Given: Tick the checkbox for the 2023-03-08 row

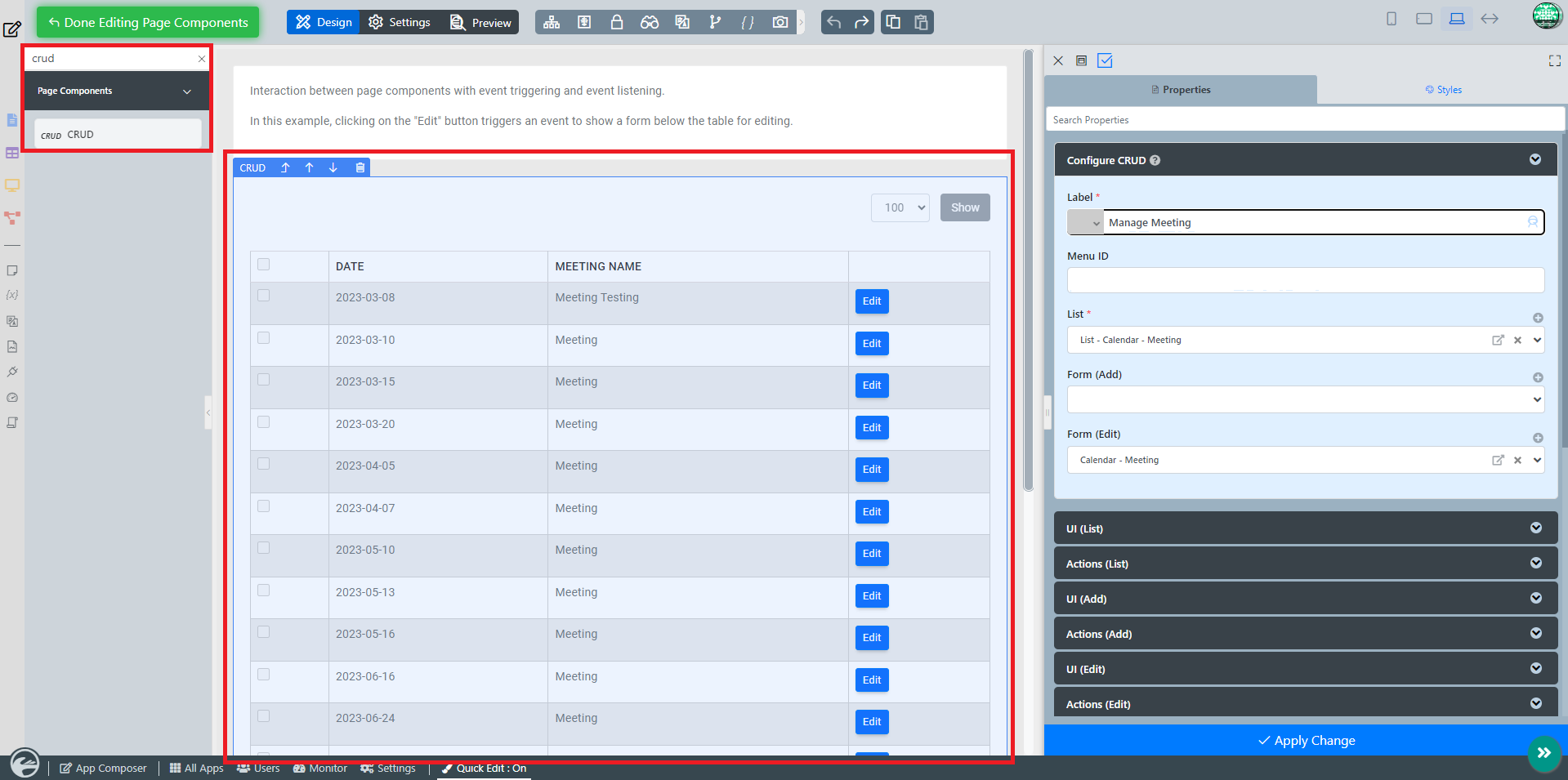Looking at the screenshot, I should pos(263,296).
